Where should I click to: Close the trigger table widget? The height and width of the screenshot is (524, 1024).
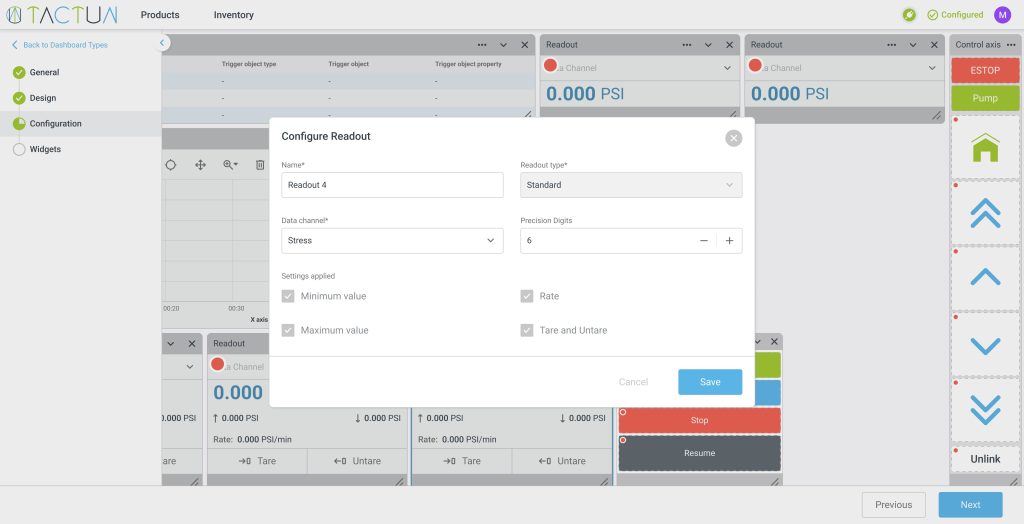click(x=524, y=45)
